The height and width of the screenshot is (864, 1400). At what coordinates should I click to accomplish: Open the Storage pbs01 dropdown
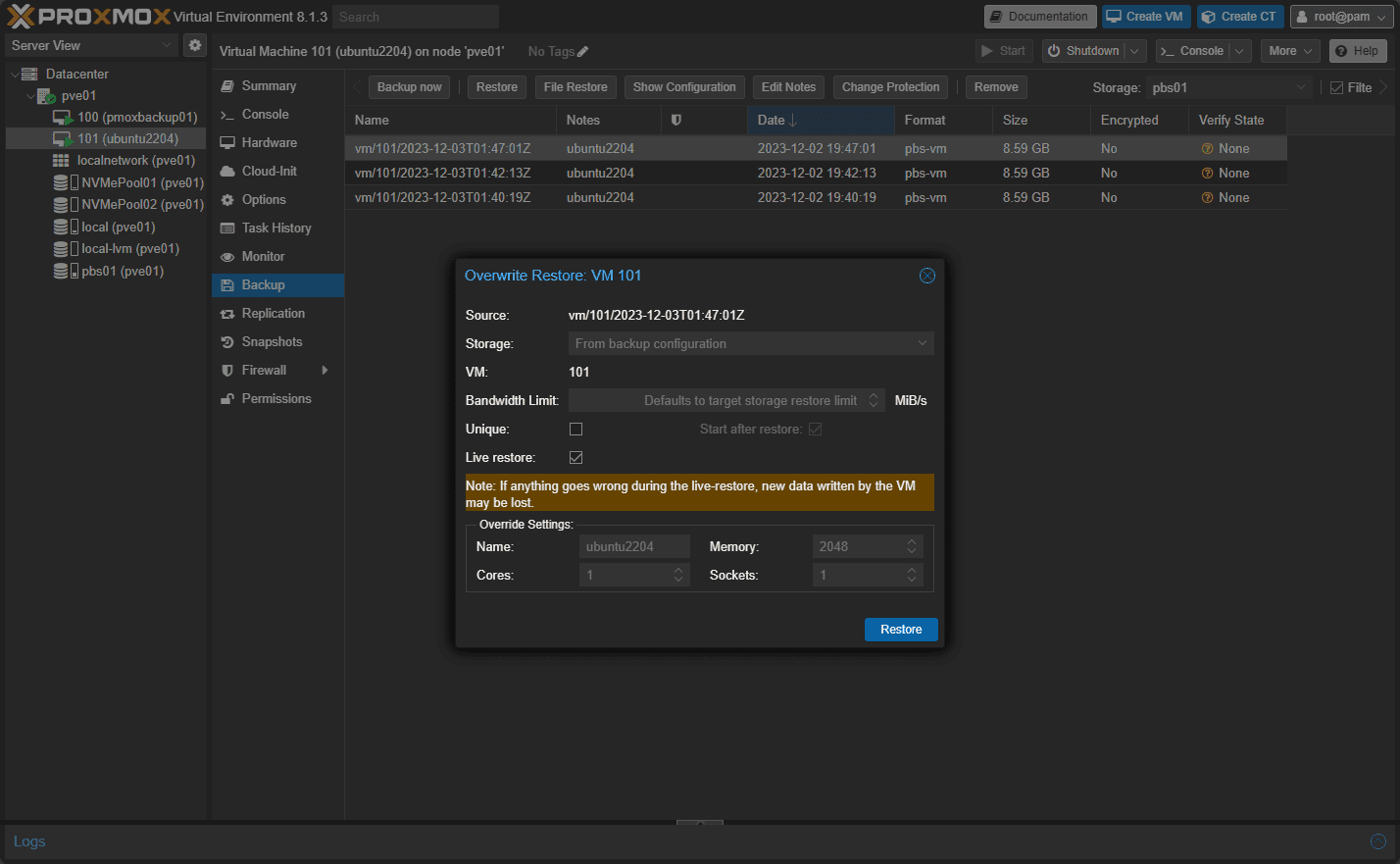pyautogui.click(x=1229, y=87)
